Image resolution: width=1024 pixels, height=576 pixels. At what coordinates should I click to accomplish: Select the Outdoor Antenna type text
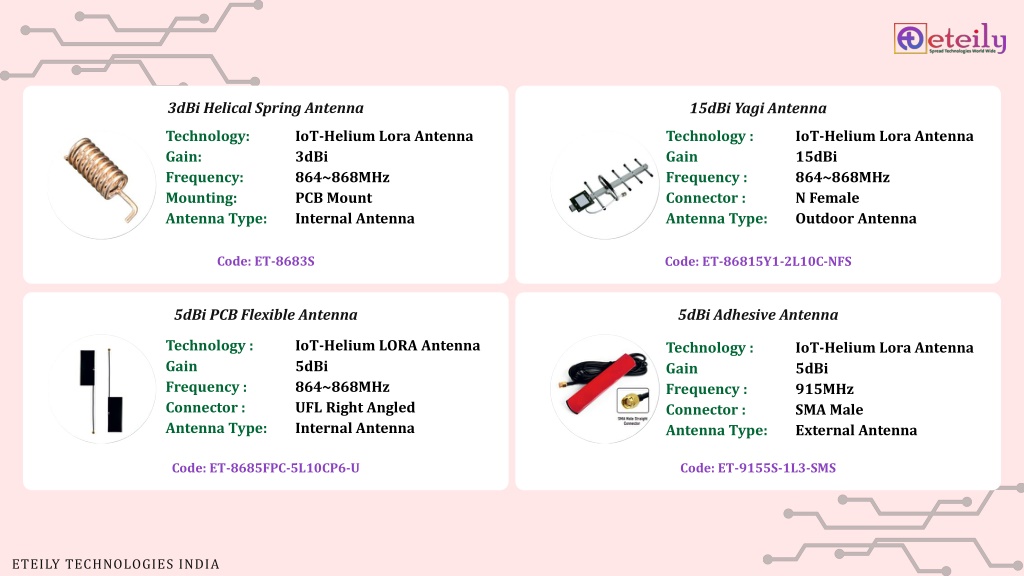(x=856, y=219)
